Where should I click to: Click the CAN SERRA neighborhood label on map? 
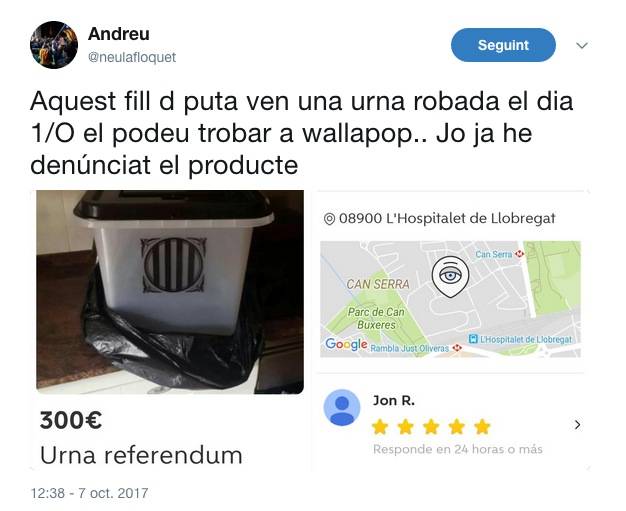coord(378,284)
